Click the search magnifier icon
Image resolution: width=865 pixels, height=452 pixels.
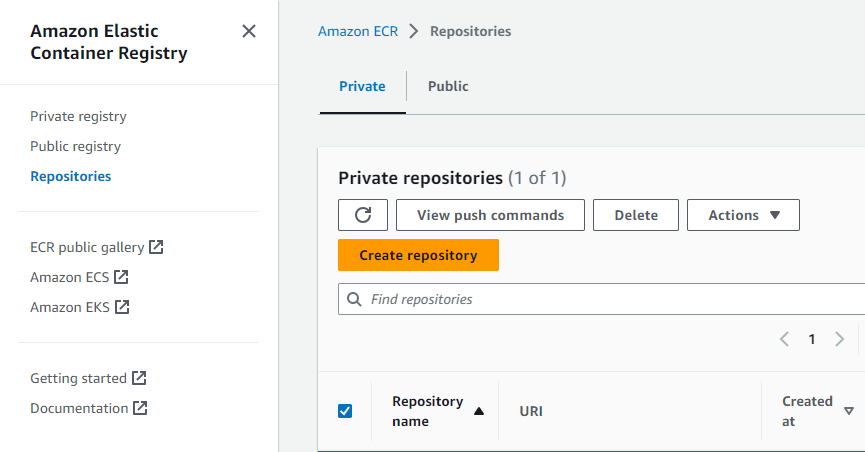coord(354,299)
